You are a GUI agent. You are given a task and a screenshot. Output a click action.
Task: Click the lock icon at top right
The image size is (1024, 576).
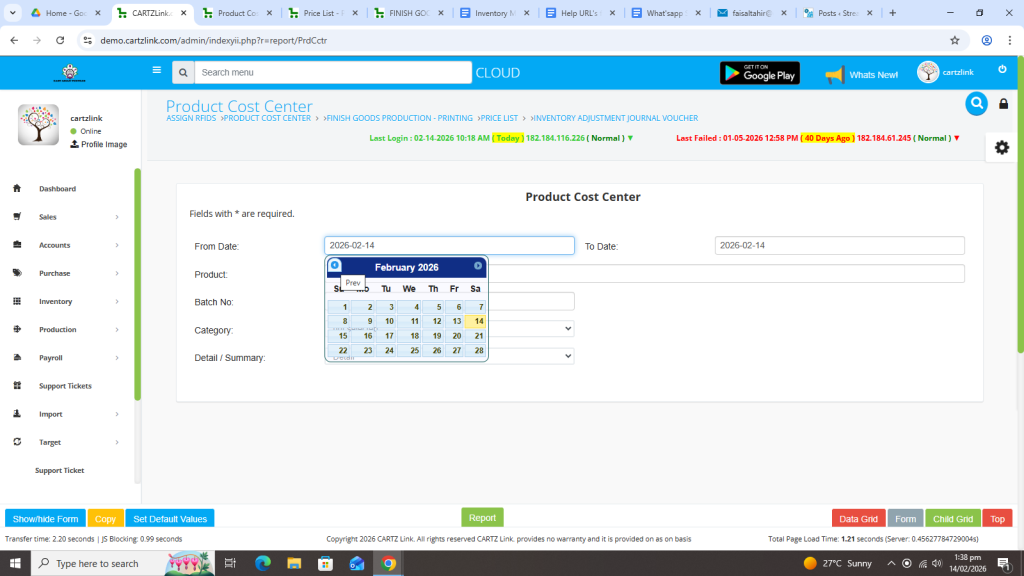click(x=1004, y=104)
